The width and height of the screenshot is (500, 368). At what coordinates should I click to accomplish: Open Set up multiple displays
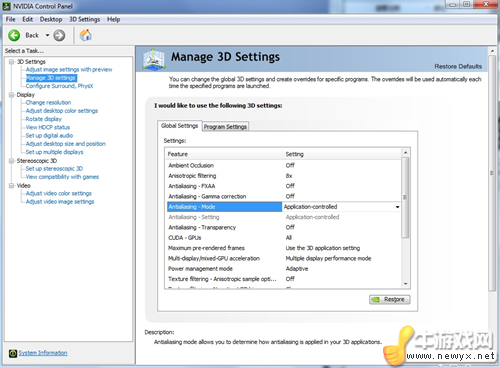pos(54,152)
